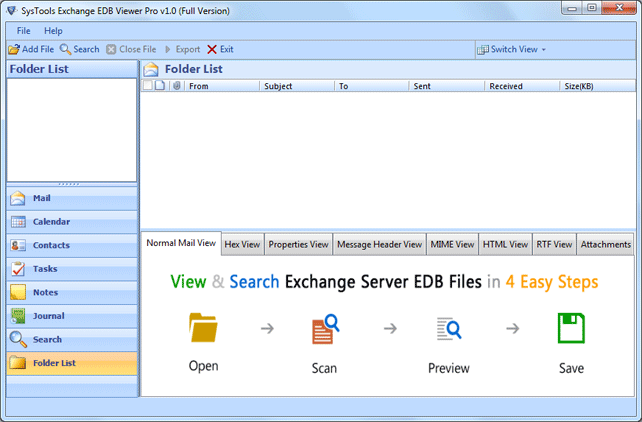Open the File menu
Screen dimensions: 642x422
[23, 31]
